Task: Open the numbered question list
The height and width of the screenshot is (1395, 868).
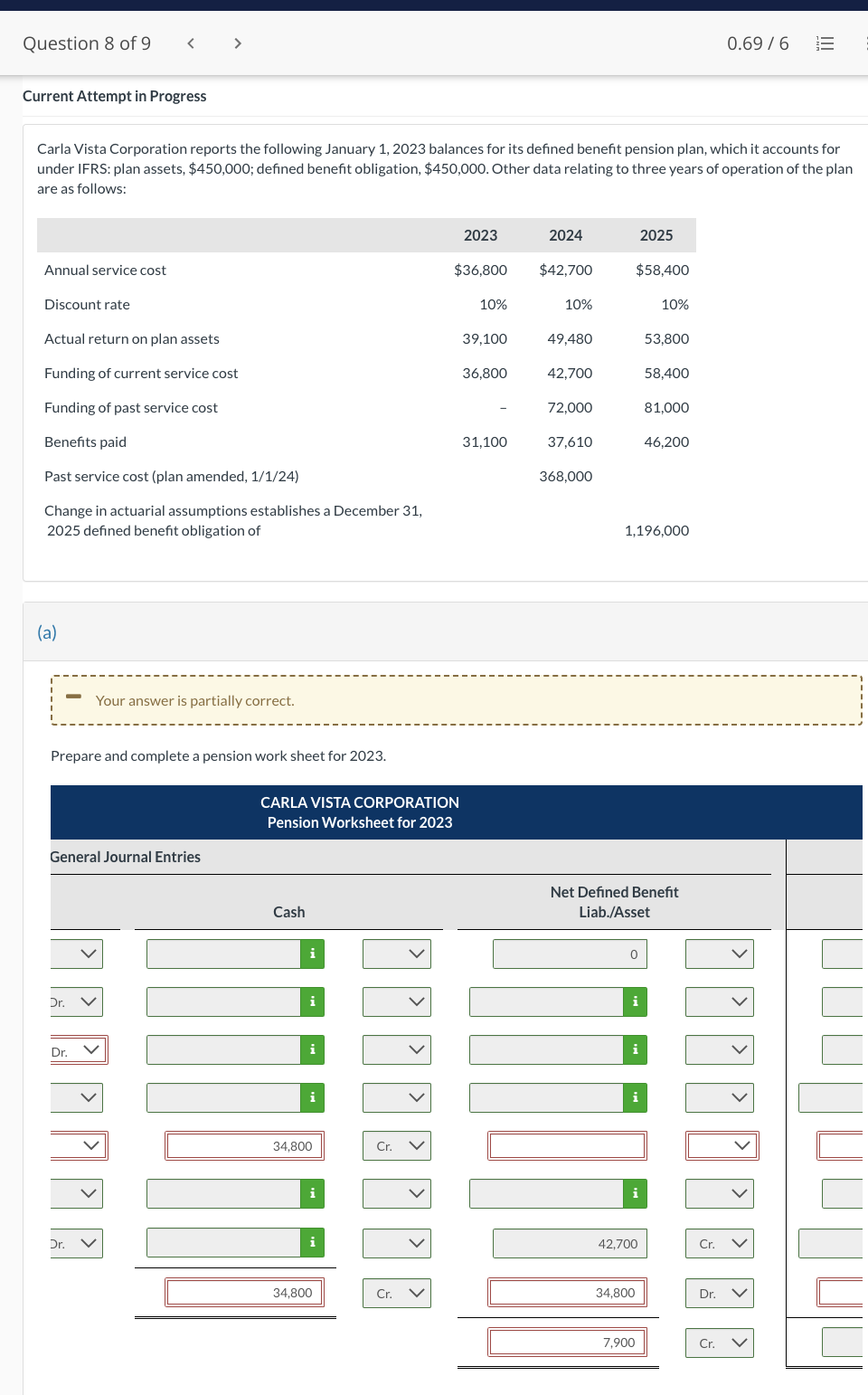Action: click(x=824, y=43)
